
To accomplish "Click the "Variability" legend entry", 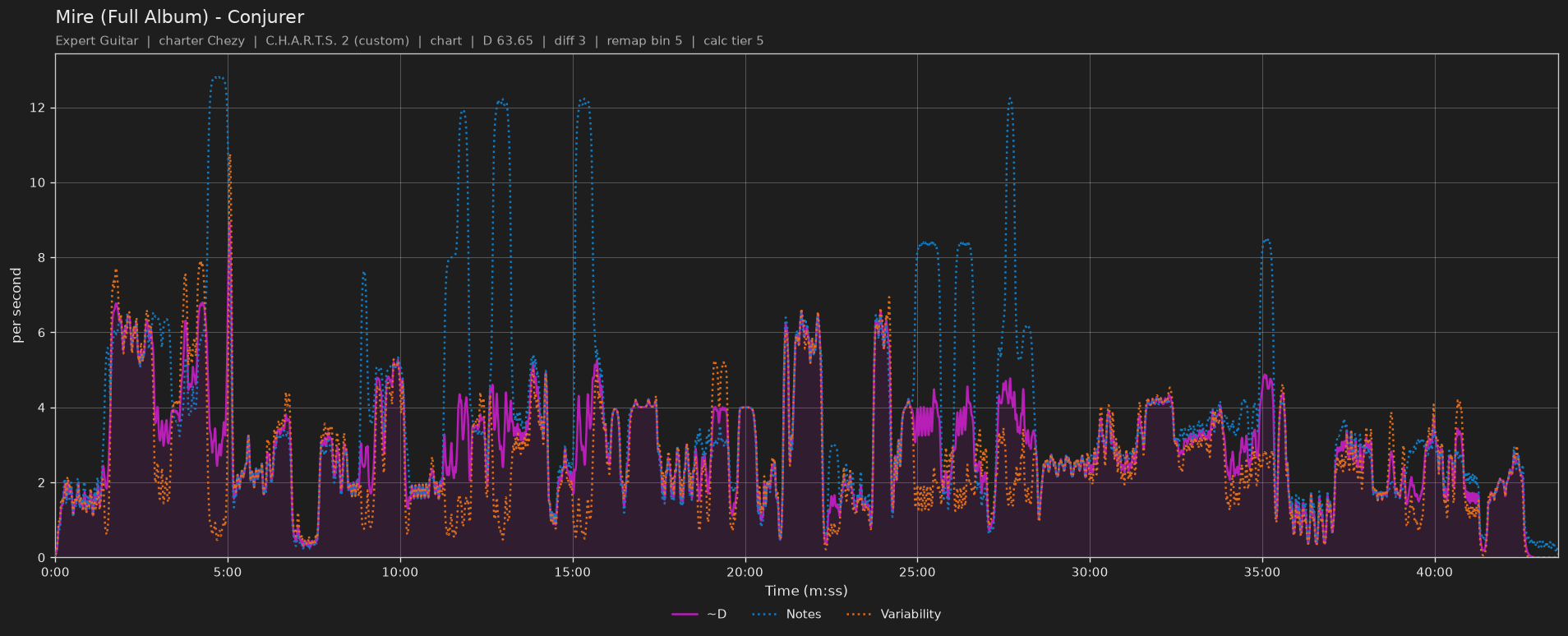I will (893, 614).
